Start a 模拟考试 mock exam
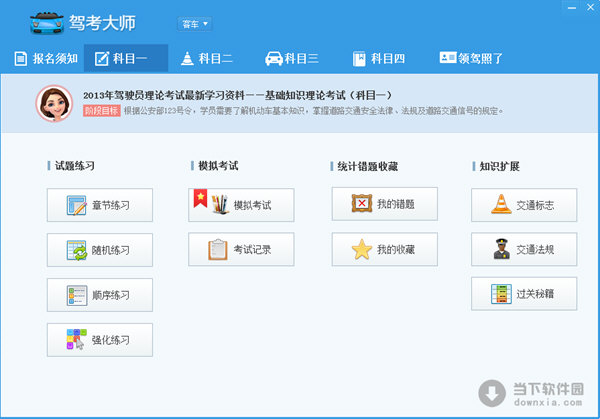 click(x=241, y=205)
